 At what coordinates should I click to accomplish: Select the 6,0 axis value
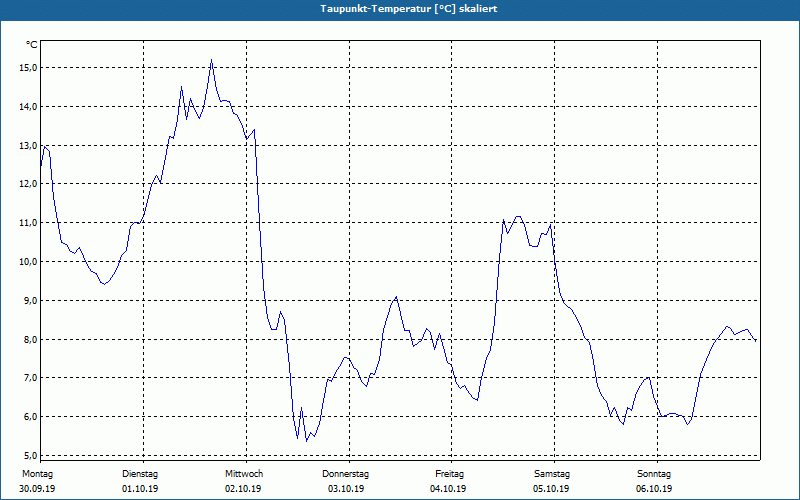click(x=31, y=416)
